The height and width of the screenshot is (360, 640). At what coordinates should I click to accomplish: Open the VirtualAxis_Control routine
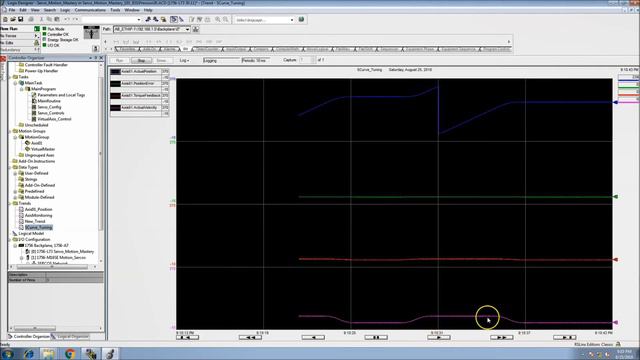pyautogui.click(x=54, y=119)
